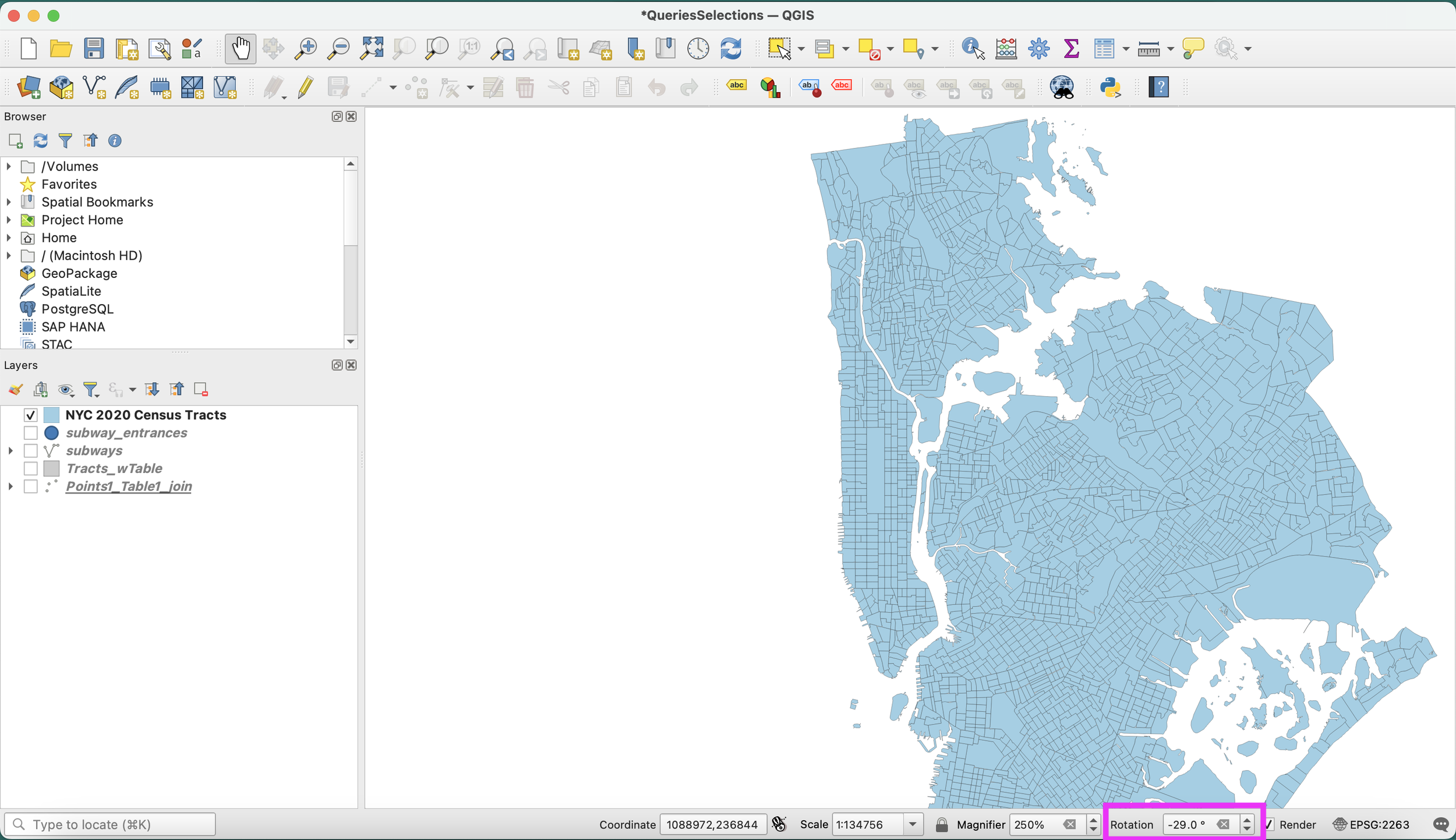1456x840 pixels.
Task: Select the Tracts_wTable layer
Action: (114, 468)
